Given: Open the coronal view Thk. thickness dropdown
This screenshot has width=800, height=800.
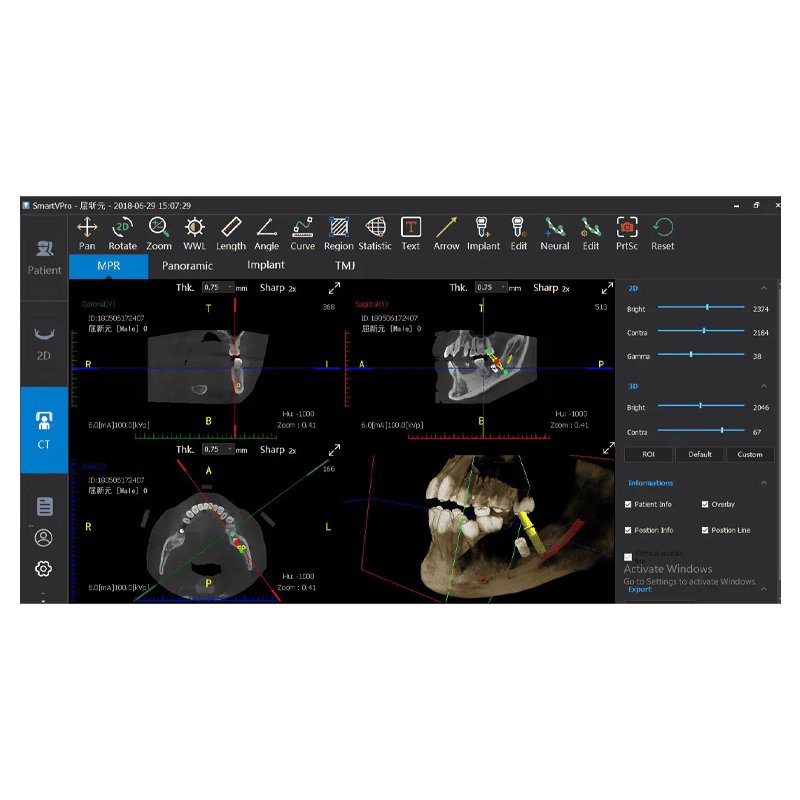Looking at the screenshot, I should pyautogui.click(x=217, y=287).
